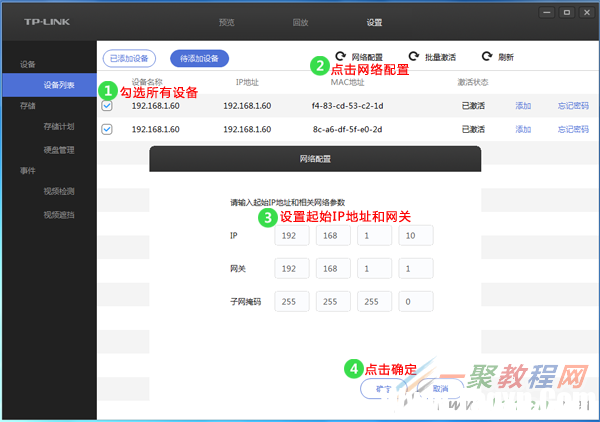Image resolution: width=600 pixels, height=422 pixels.
Task: Open 存储计划 in the sidebar
Action: point(59,127)
